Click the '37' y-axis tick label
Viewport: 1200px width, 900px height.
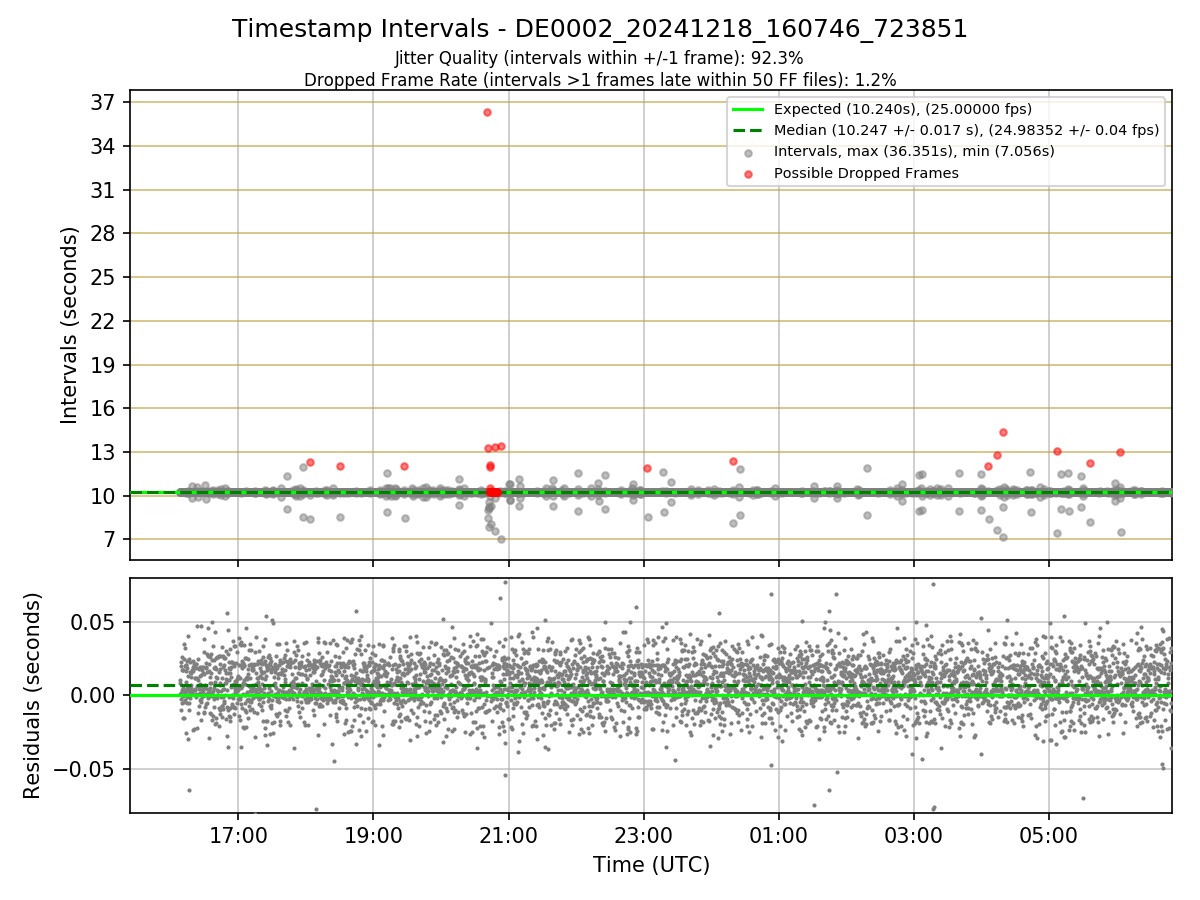(x=105, y=102)
